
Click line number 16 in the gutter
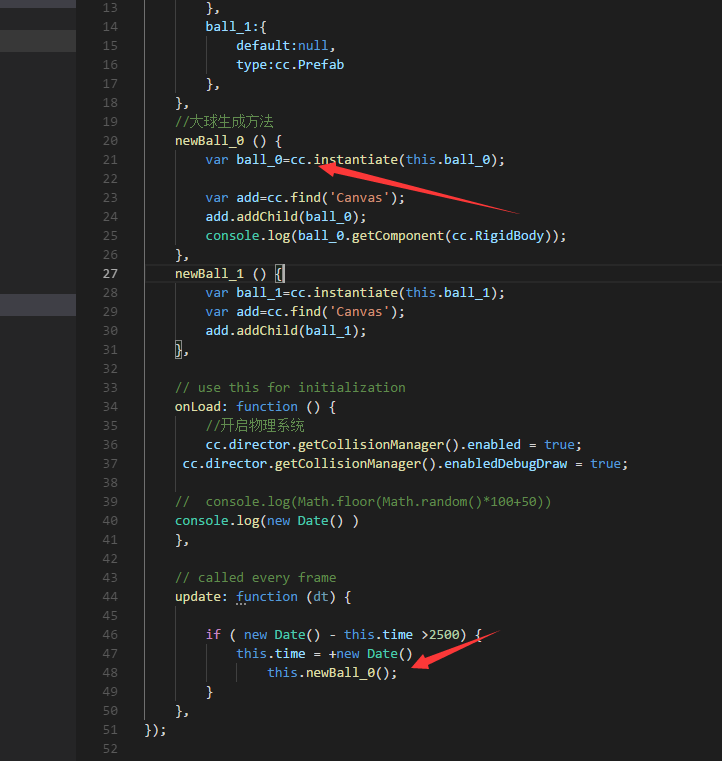(x=110, y=65)
